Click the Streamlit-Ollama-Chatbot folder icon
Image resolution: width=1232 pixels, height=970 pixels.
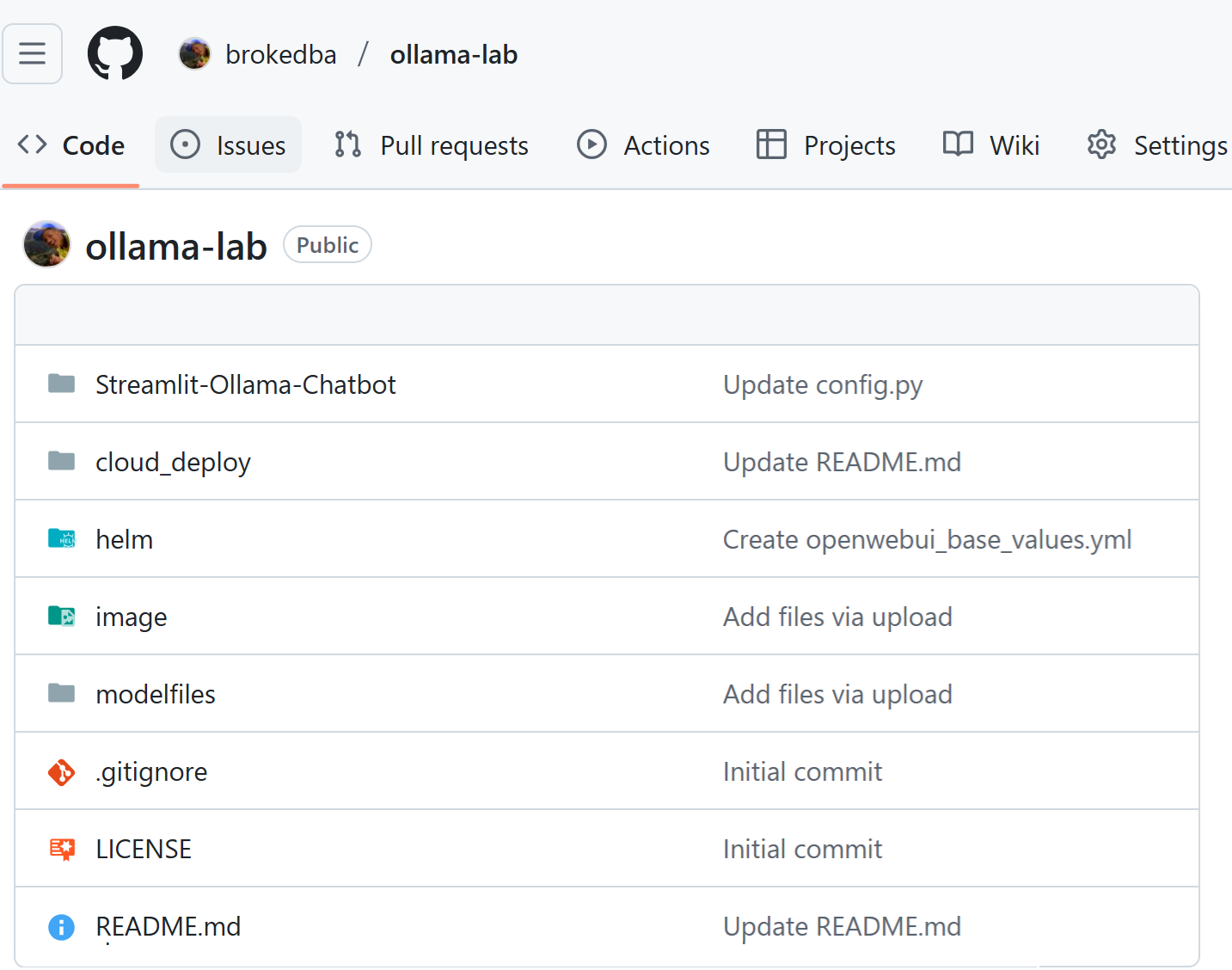pyautogui.click(x=61, y=384)
